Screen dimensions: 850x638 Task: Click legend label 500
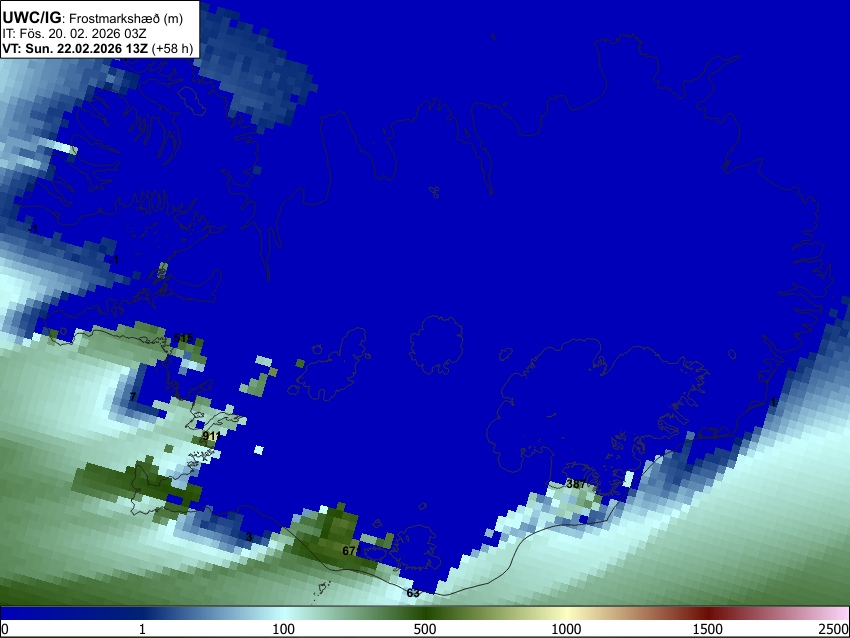(x=424, y=629)
